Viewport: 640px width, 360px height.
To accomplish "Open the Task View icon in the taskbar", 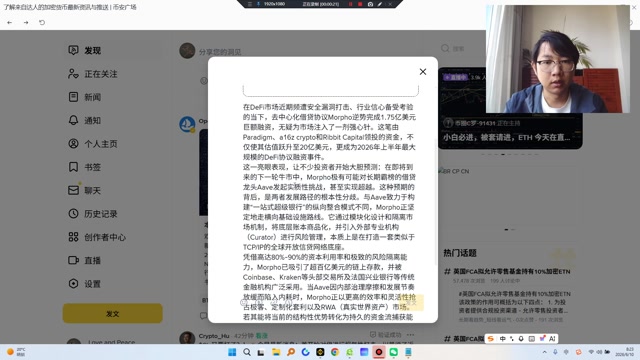I will pos(261,352).
